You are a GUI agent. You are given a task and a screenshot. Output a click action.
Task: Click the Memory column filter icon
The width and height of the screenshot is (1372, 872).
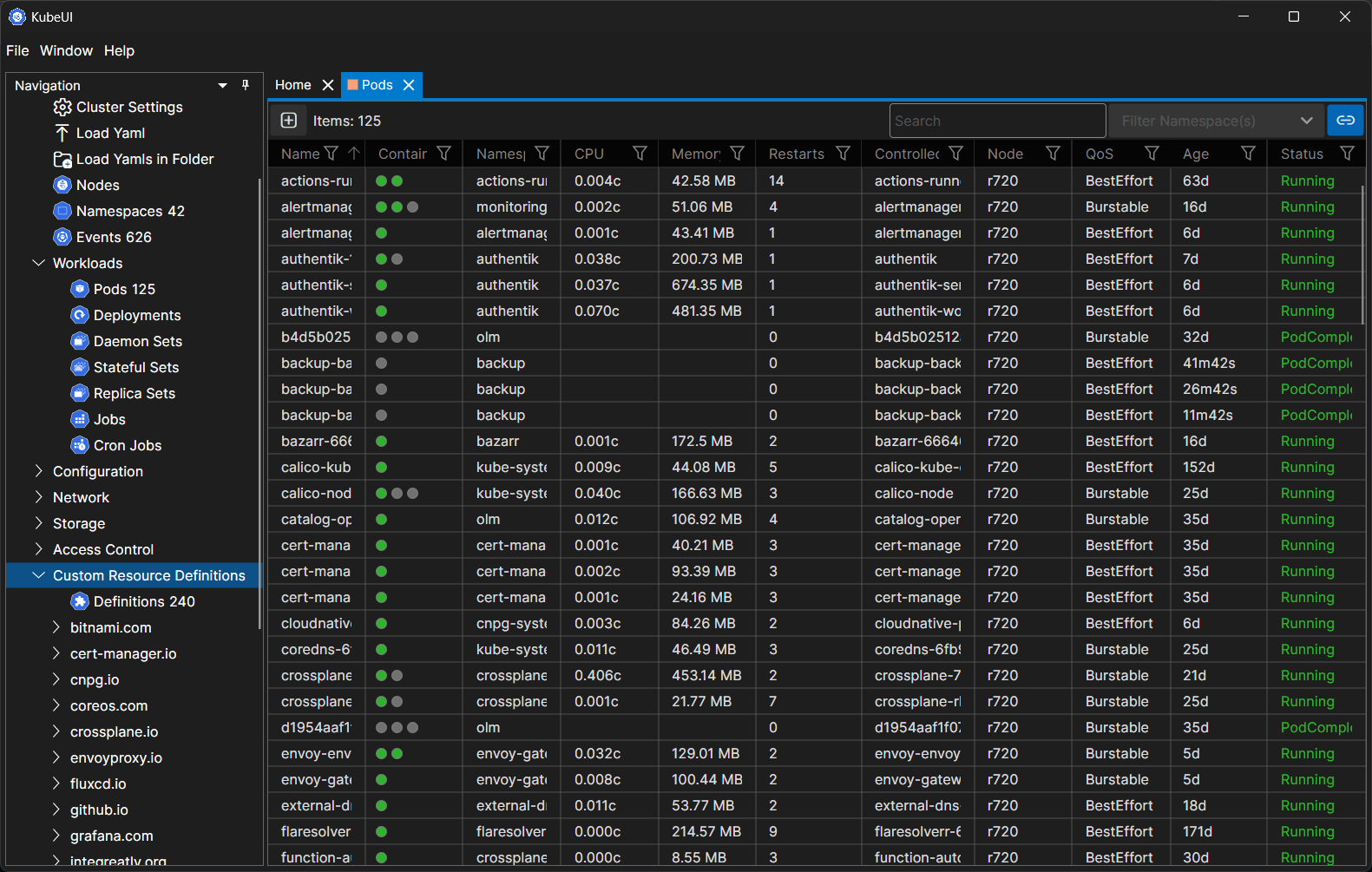coord(737,154)
